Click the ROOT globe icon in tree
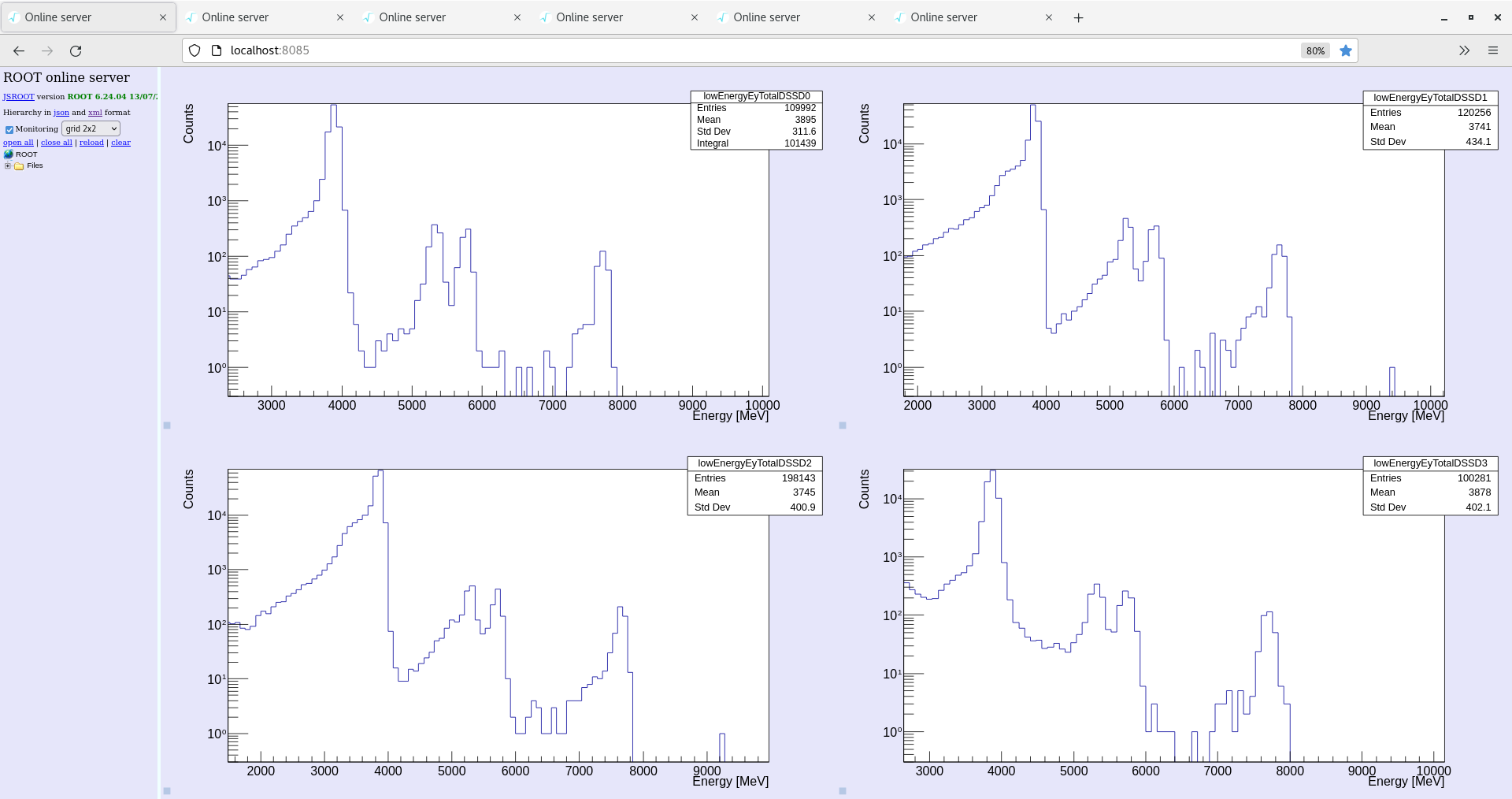This screenshot has width=1512, height=799. (x=9, y=154)
